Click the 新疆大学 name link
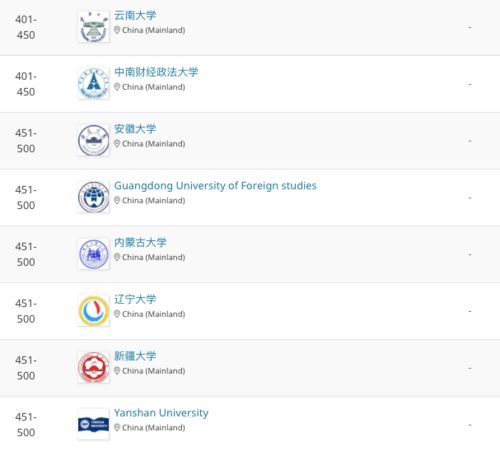 click(135, 356)
